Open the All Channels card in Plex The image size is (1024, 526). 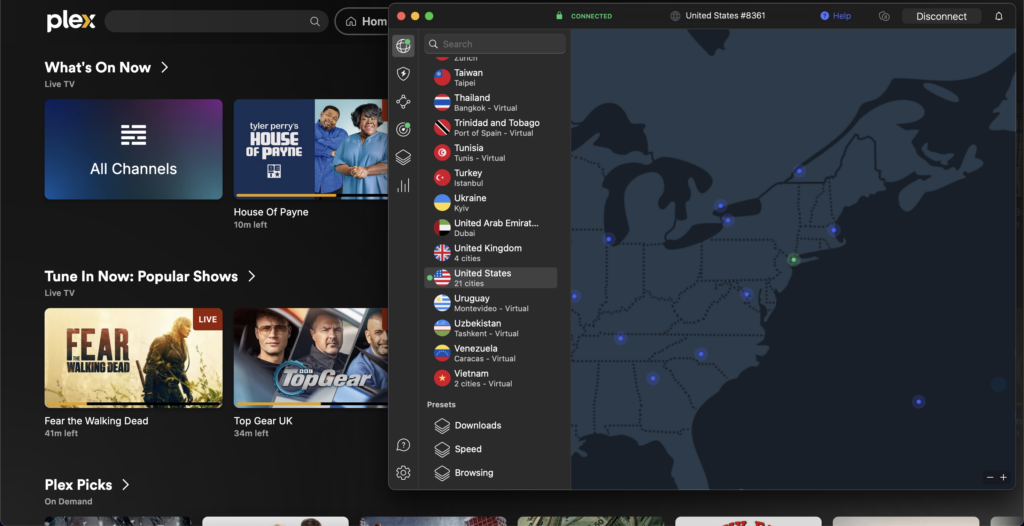(133, 149)
